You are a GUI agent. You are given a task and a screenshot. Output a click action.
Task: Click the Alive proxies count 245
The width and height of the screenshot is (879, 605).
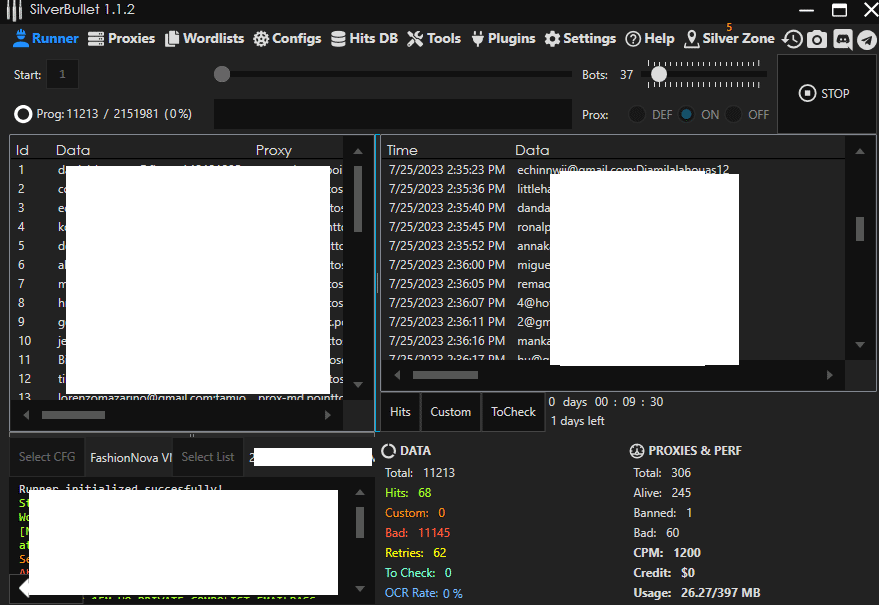click(681, 493)
